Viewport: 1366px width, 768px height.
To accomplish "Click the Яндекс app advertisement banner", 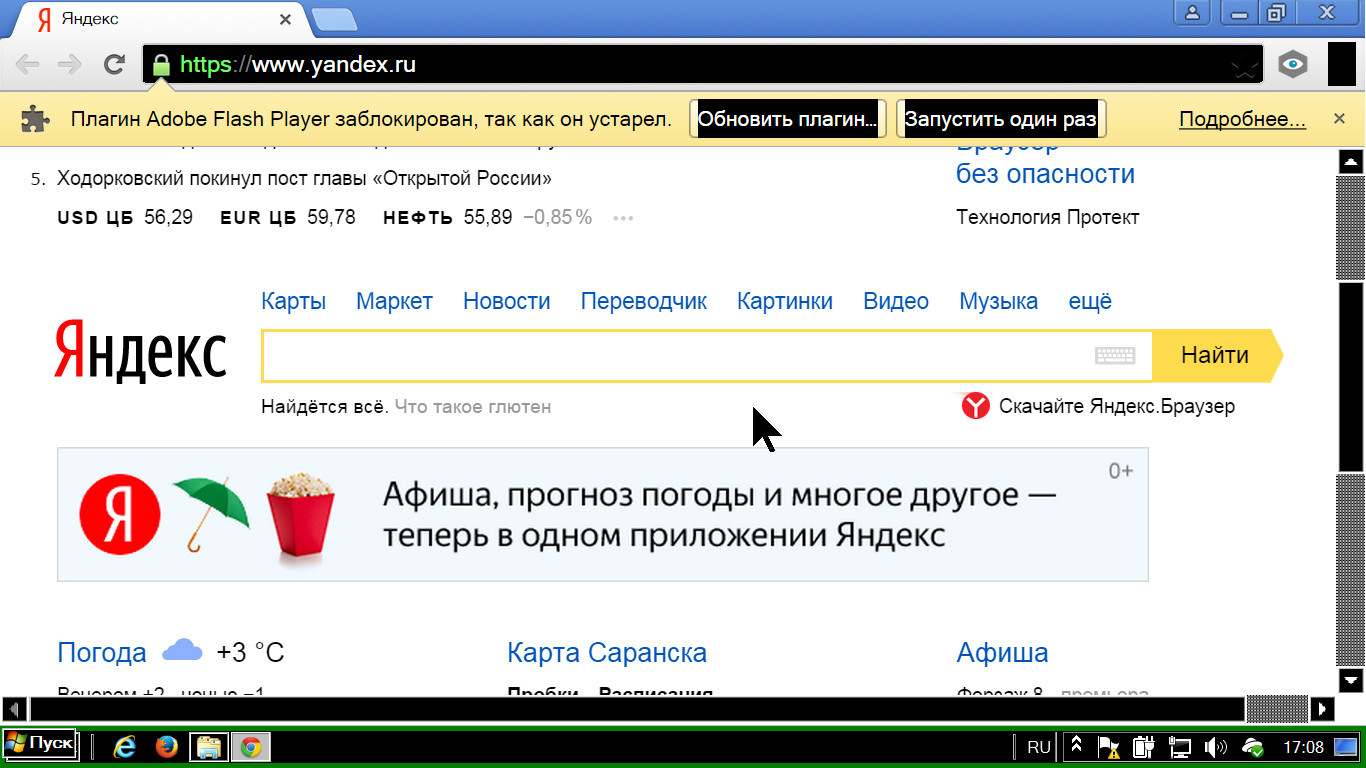I will pyautogui.click(x=603, y=514).
